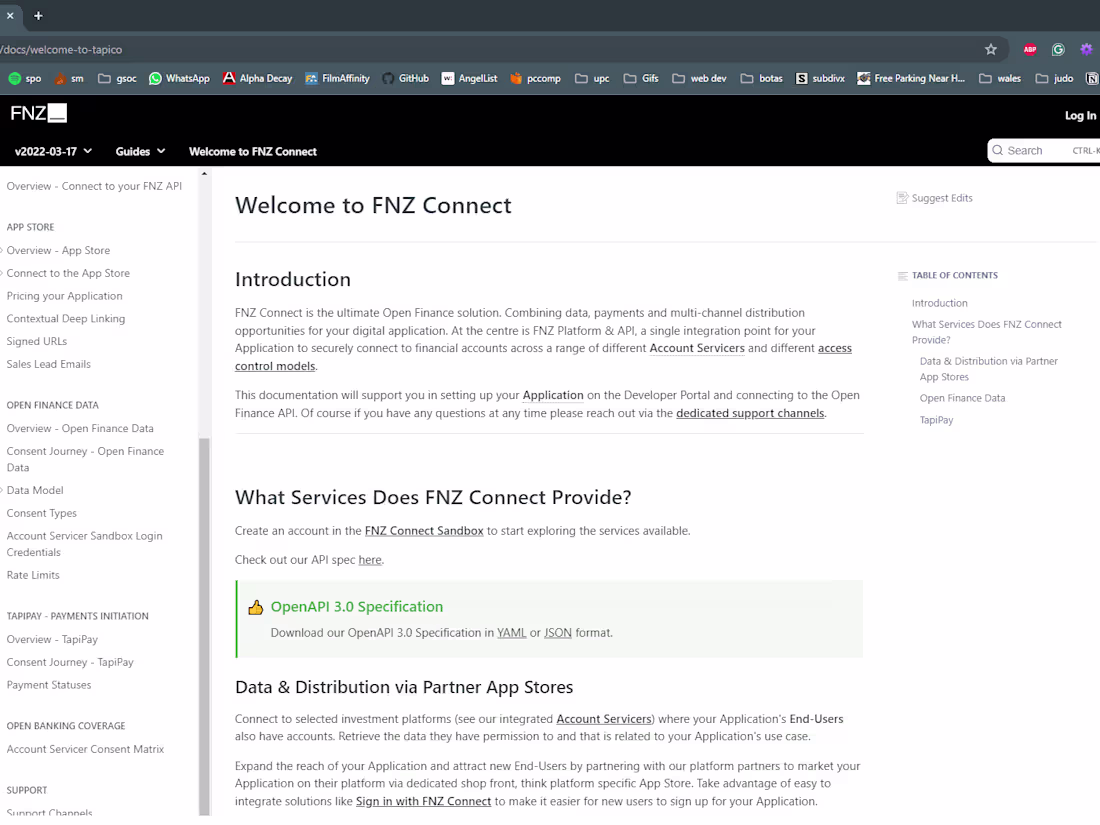Screen dimensions: 1100x825
Task: Click the Log In button
Action: pyautogui.click(x=1080, y=115)
